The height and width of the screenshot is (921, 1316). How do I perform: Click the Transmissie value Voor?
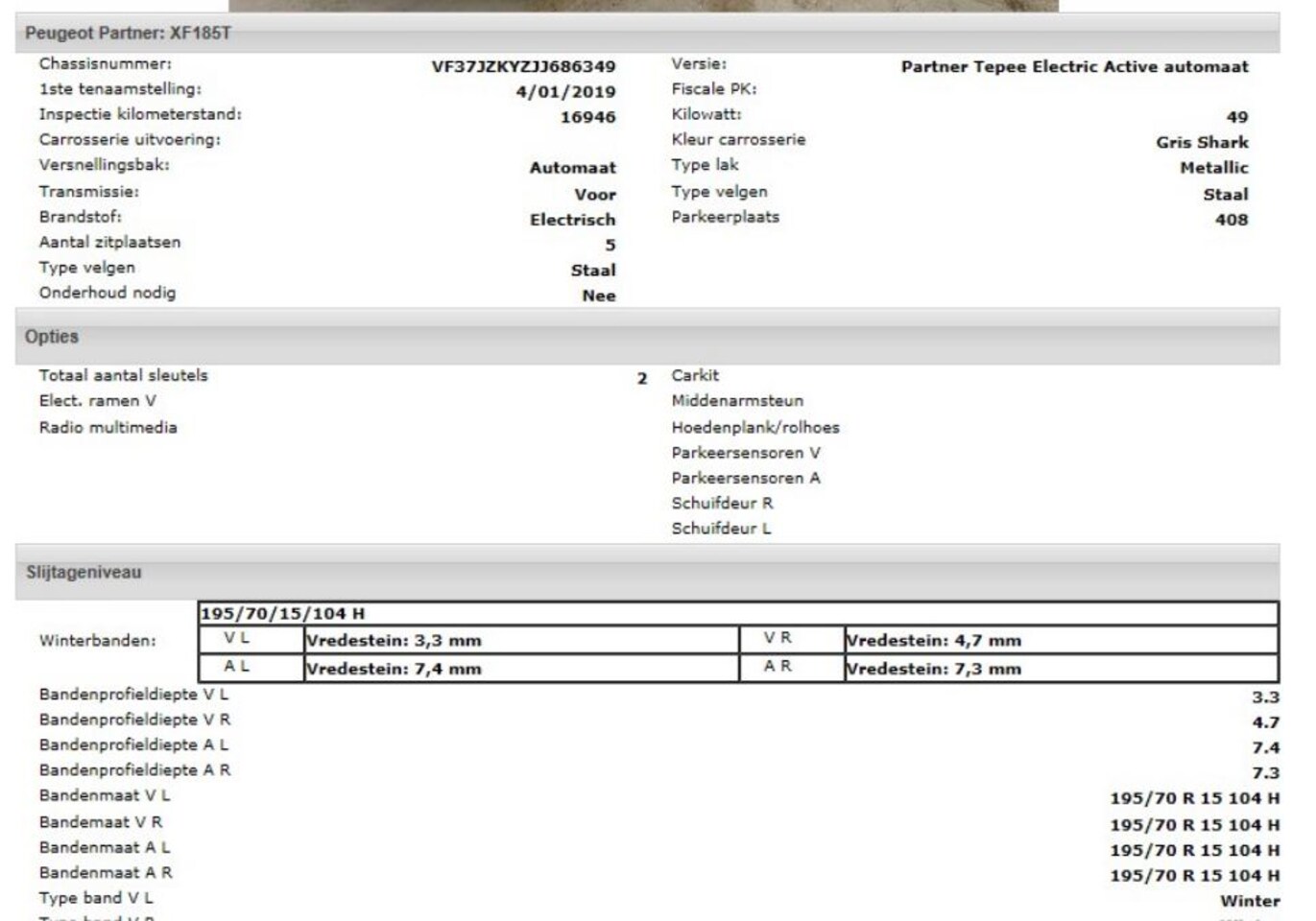coord(595,194)
